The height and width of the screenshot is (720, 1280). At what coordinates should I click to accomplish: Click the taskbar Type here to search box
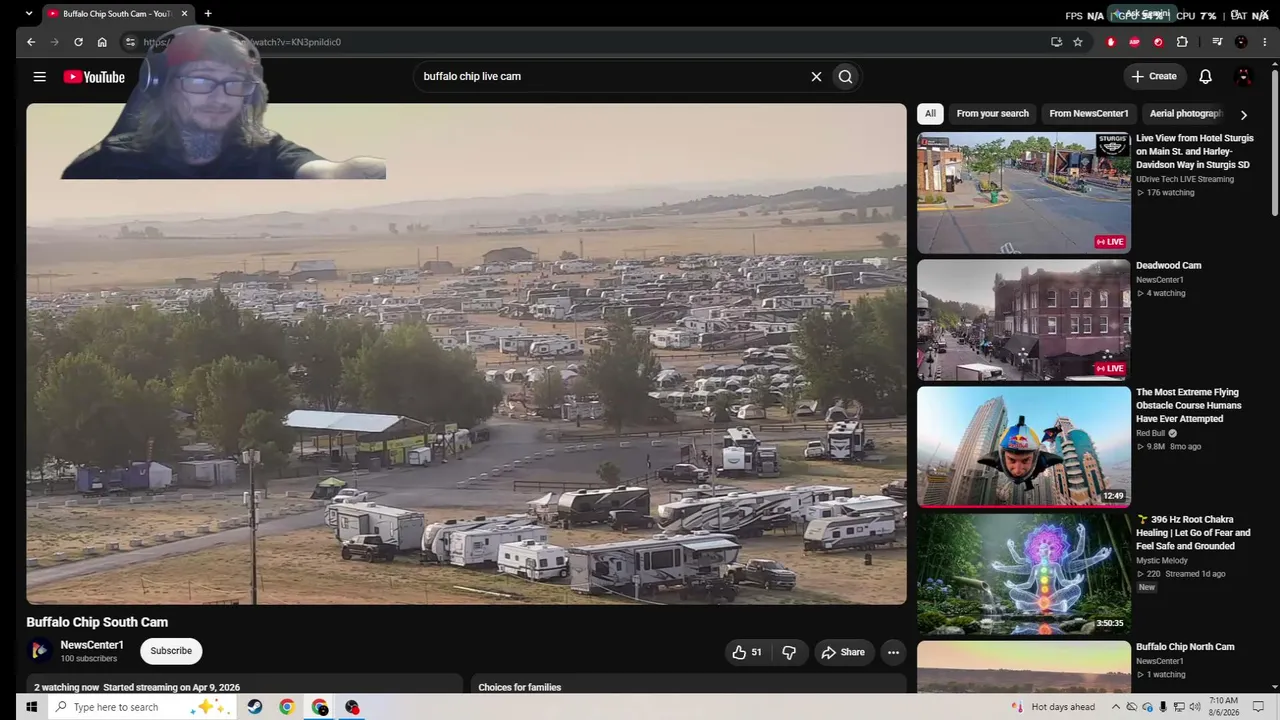pyautogui.click(x=140, y=707)
